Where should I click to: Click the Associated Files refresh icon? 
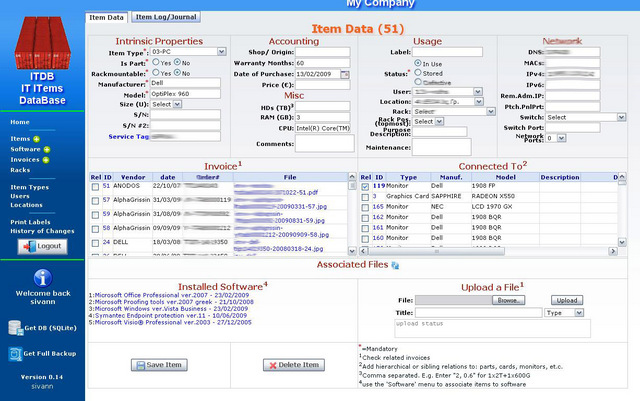pos(395,265)
